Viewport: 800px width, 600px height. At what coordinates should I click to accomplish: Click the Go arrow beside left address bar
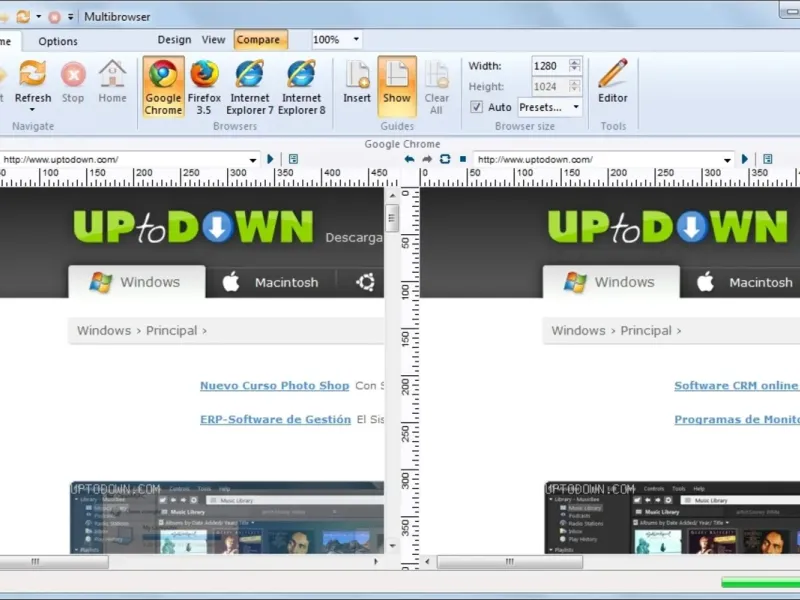coord(270,159)
